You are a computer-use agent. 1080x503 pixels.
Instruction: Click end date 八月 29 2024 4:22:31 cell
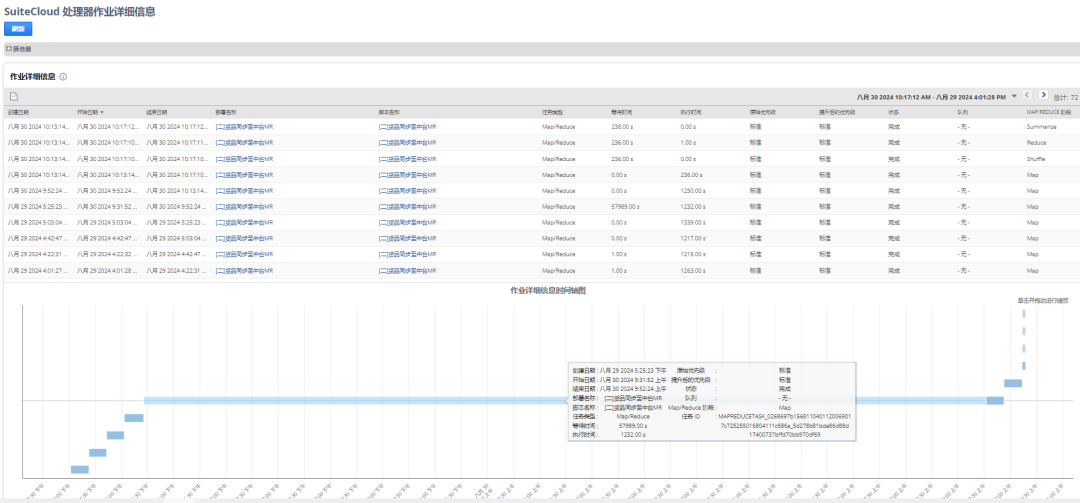tap(177, 271)
